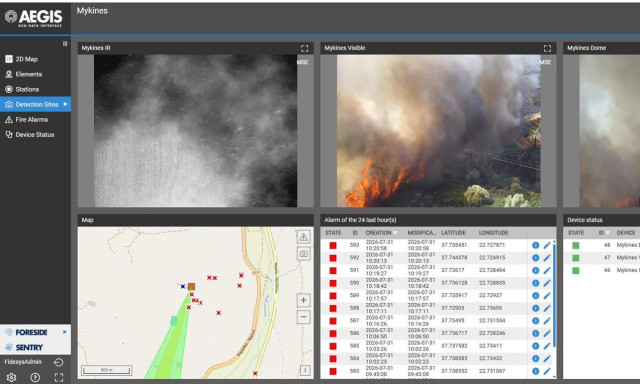Select alarm ID 583 cell
This screenshot has height=384, width=640.
click(354, 371)
